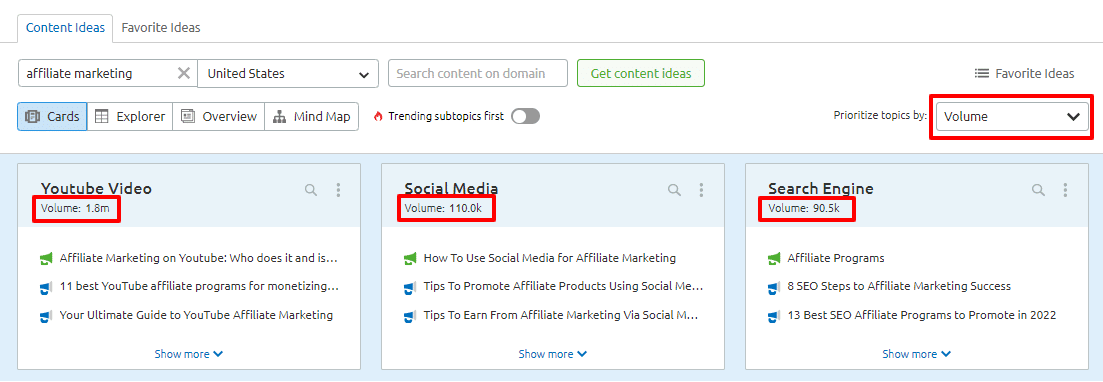This screenshot has width=1103, height=382.
Task: Open the United States country dropdown
Action: (x=288, y=73)
